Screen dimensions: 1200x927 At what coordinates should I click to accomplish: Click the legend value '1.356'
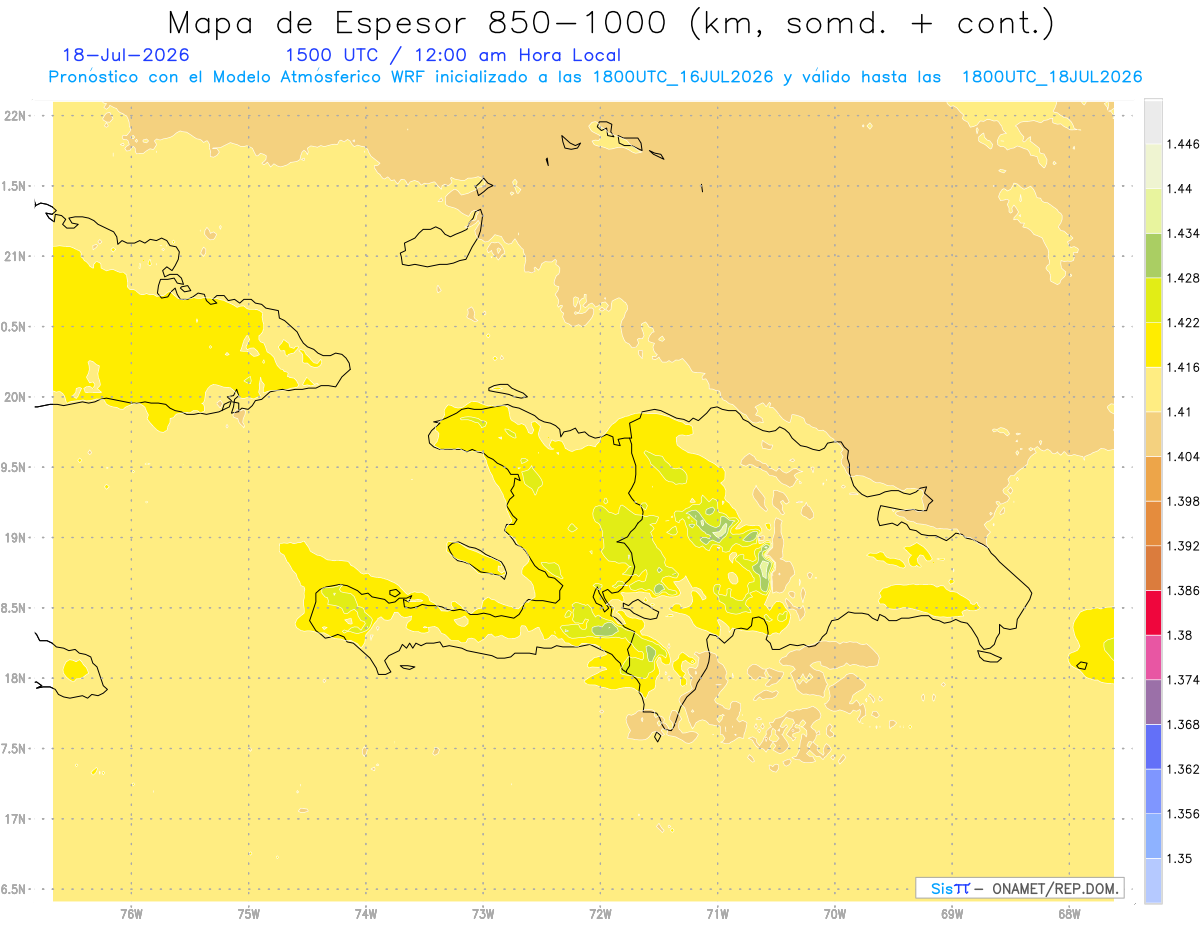pos(1183,814)
